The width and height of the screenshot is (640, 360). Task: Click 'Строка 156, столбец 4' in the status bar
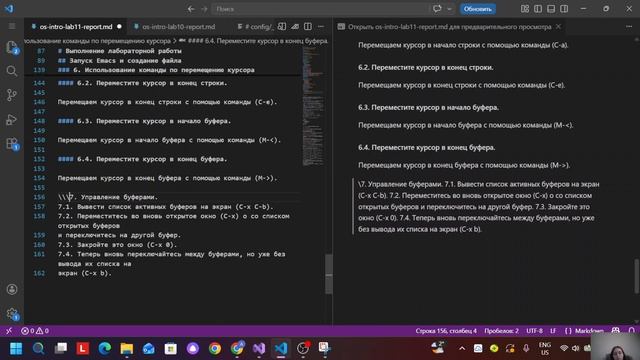pos(446,331)
